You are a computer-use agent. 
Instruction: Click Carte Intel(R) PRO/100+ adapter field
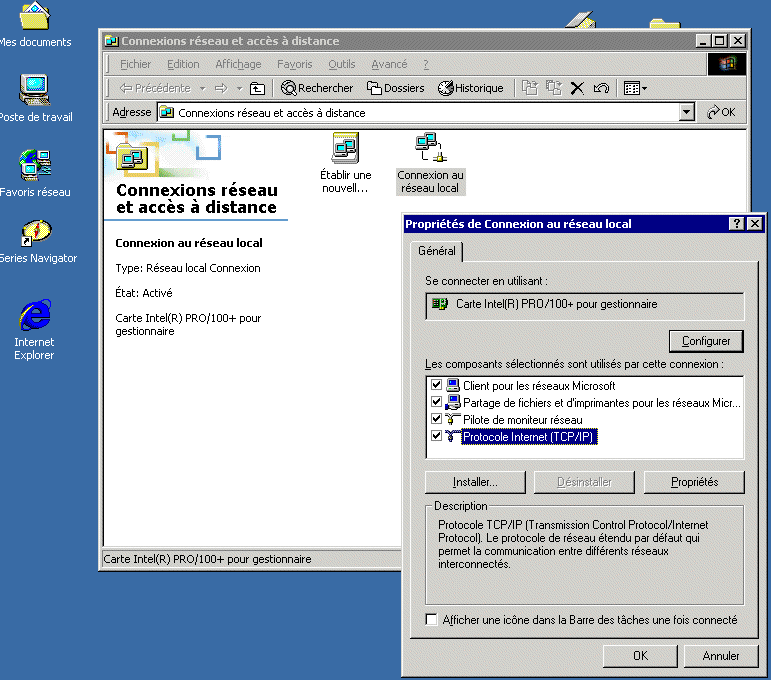pos(585,306)
